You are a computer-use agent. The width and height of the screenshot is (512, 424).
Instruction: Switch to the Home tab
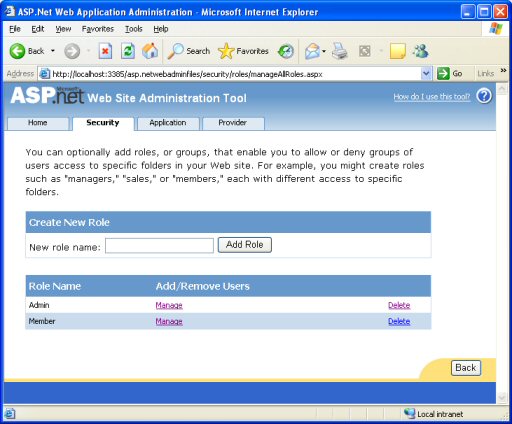point(38,123)
